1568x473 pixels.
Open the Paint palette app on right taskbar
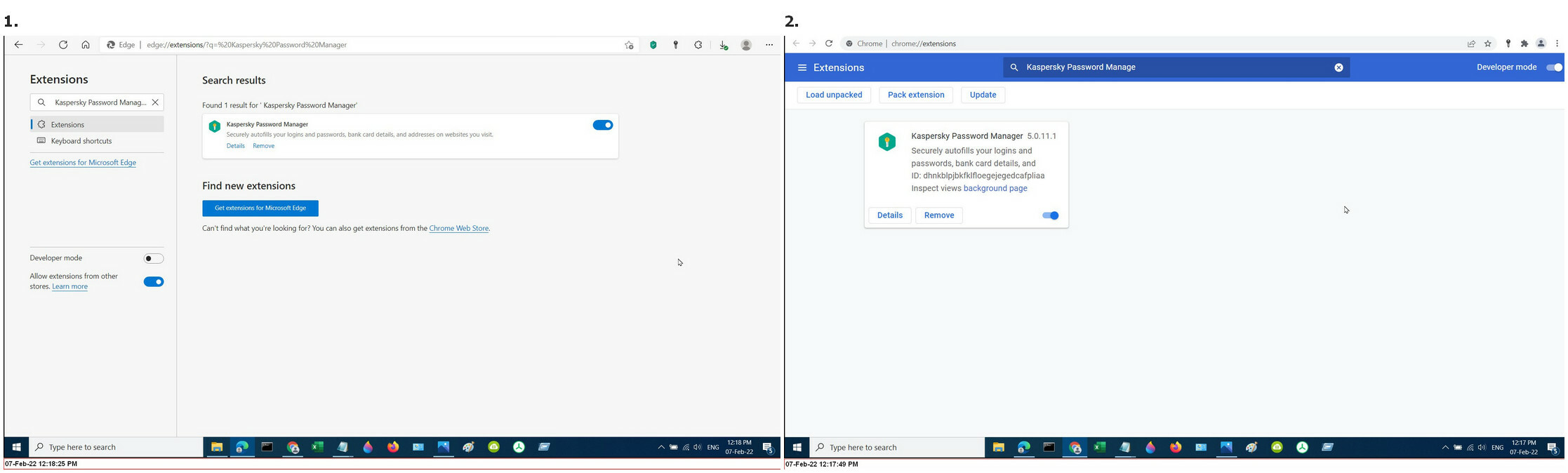pos(1251,447)
